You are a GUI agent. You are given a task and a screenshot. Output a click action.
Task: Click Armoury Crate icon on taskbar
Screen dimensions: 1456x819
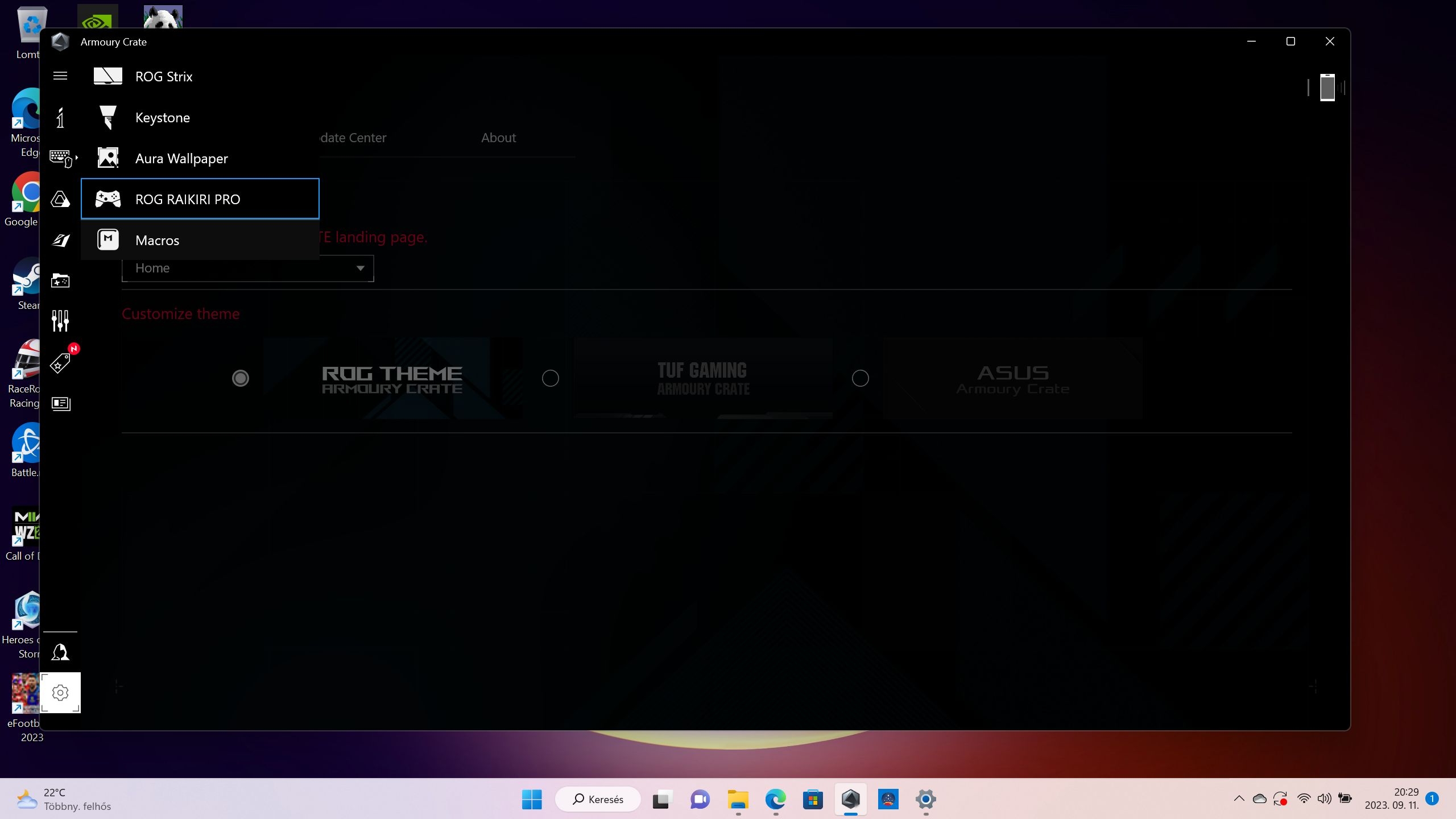pyautogui.click(x=851, y=799)
